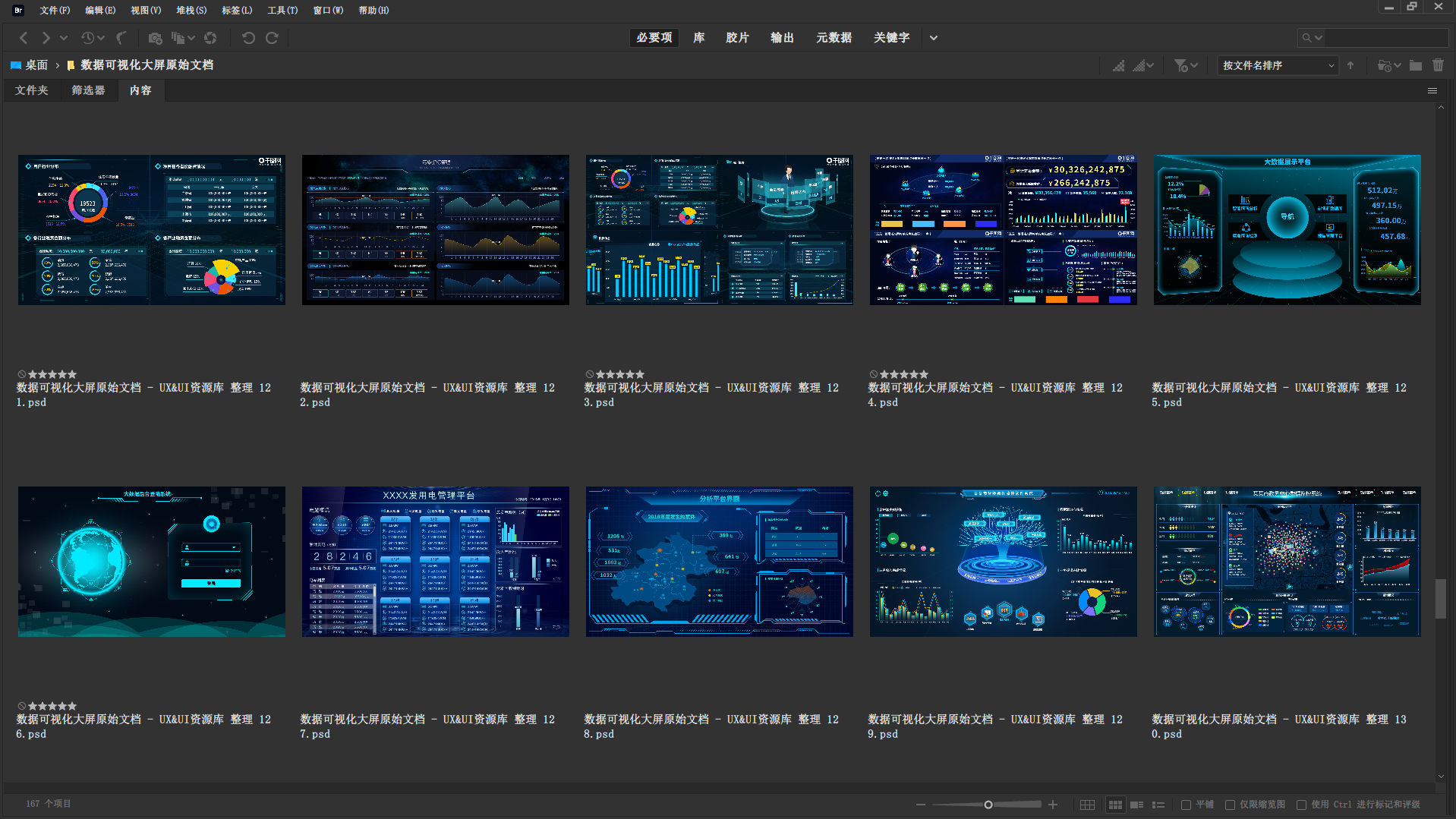Open the 文件(F) menu

click(x=55, y=11)
